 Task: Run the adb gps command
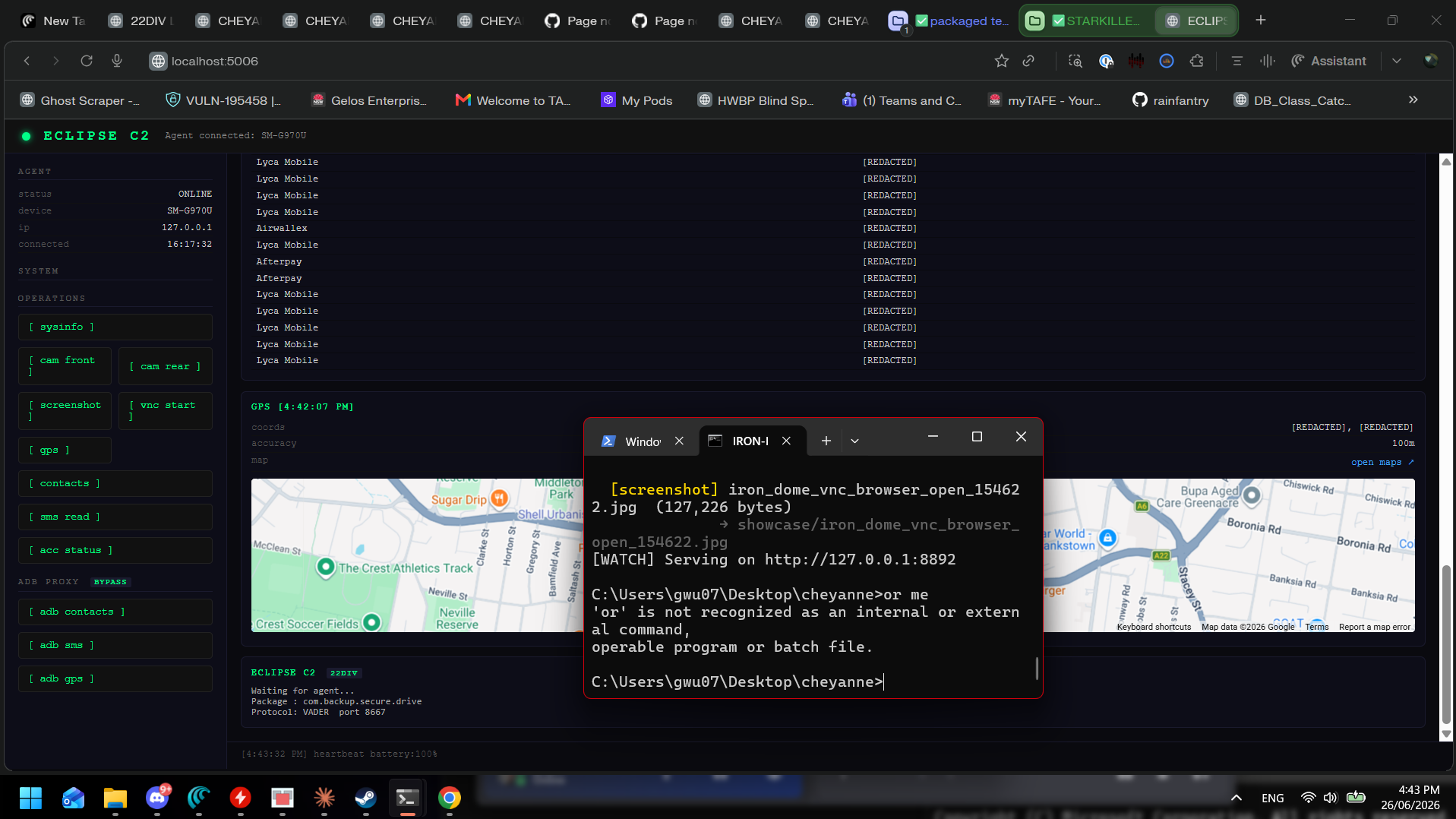tap(115, 678)
